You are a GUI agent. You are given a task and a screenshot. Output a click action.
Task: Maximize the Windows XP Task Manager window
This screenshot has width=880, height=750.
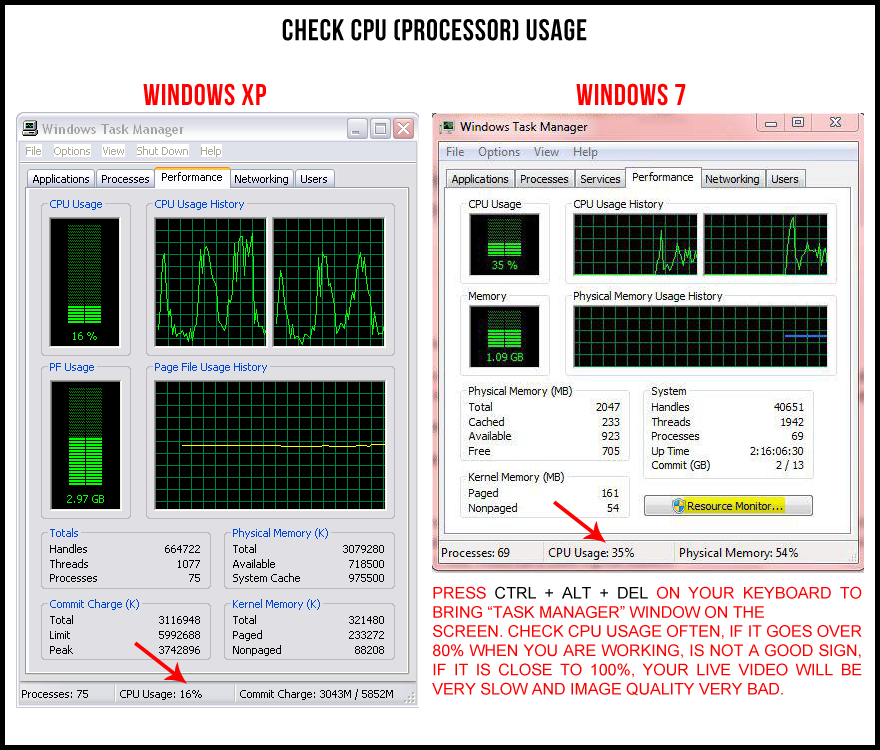click(x=381, y=129)
